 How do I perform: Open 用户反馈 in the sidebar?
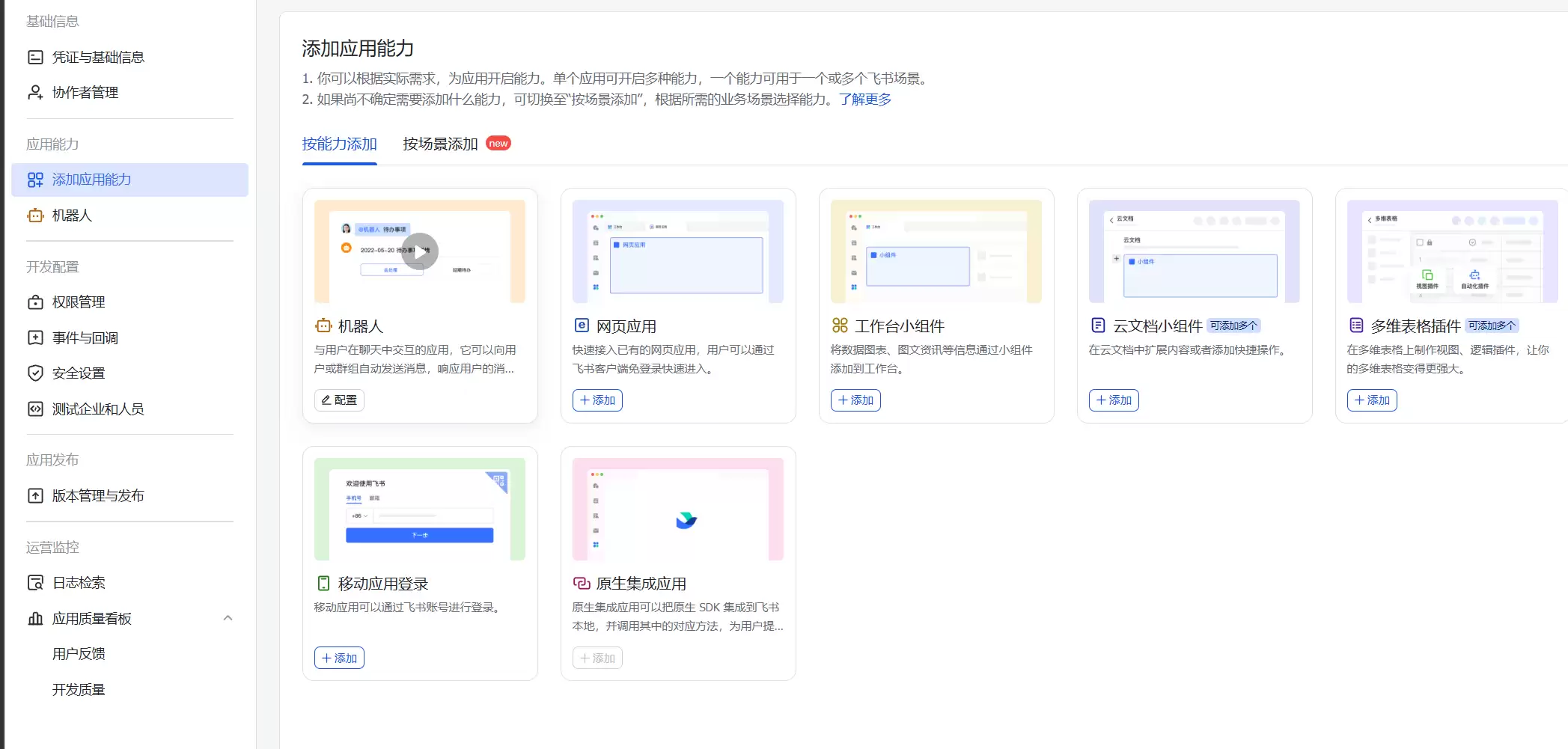click(78, 653)
